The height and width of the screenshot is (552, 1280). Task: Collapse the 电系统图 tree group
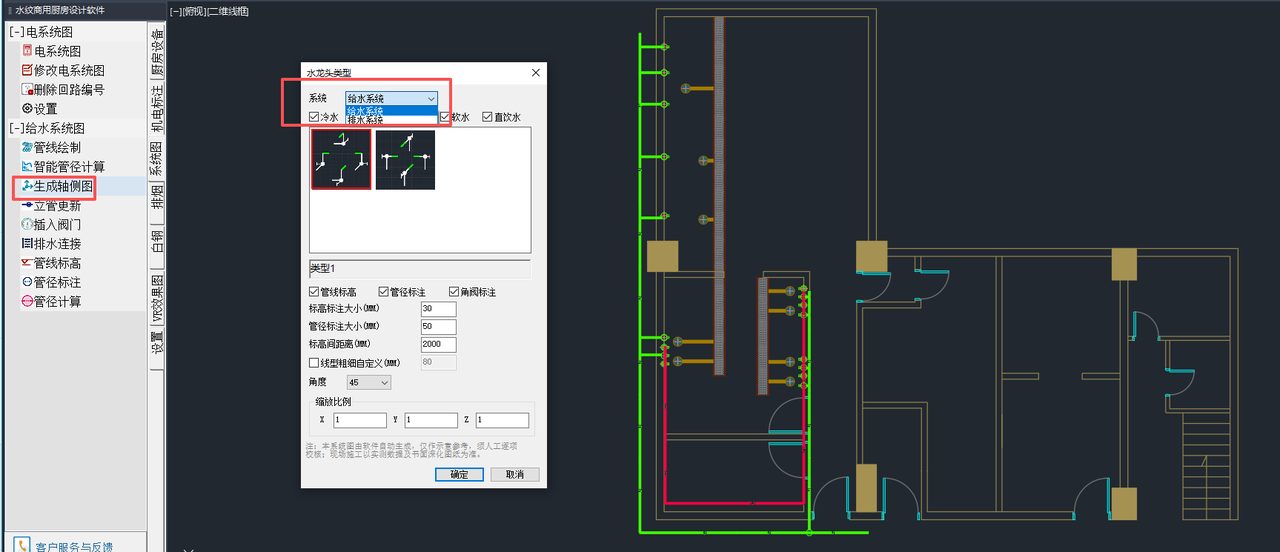(x=16, y=32)
